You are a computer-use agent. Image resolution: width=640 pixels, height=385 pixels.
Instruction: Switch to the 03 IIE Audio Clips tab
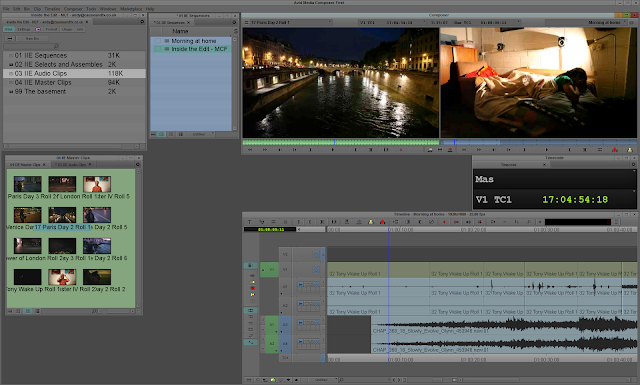70,165
